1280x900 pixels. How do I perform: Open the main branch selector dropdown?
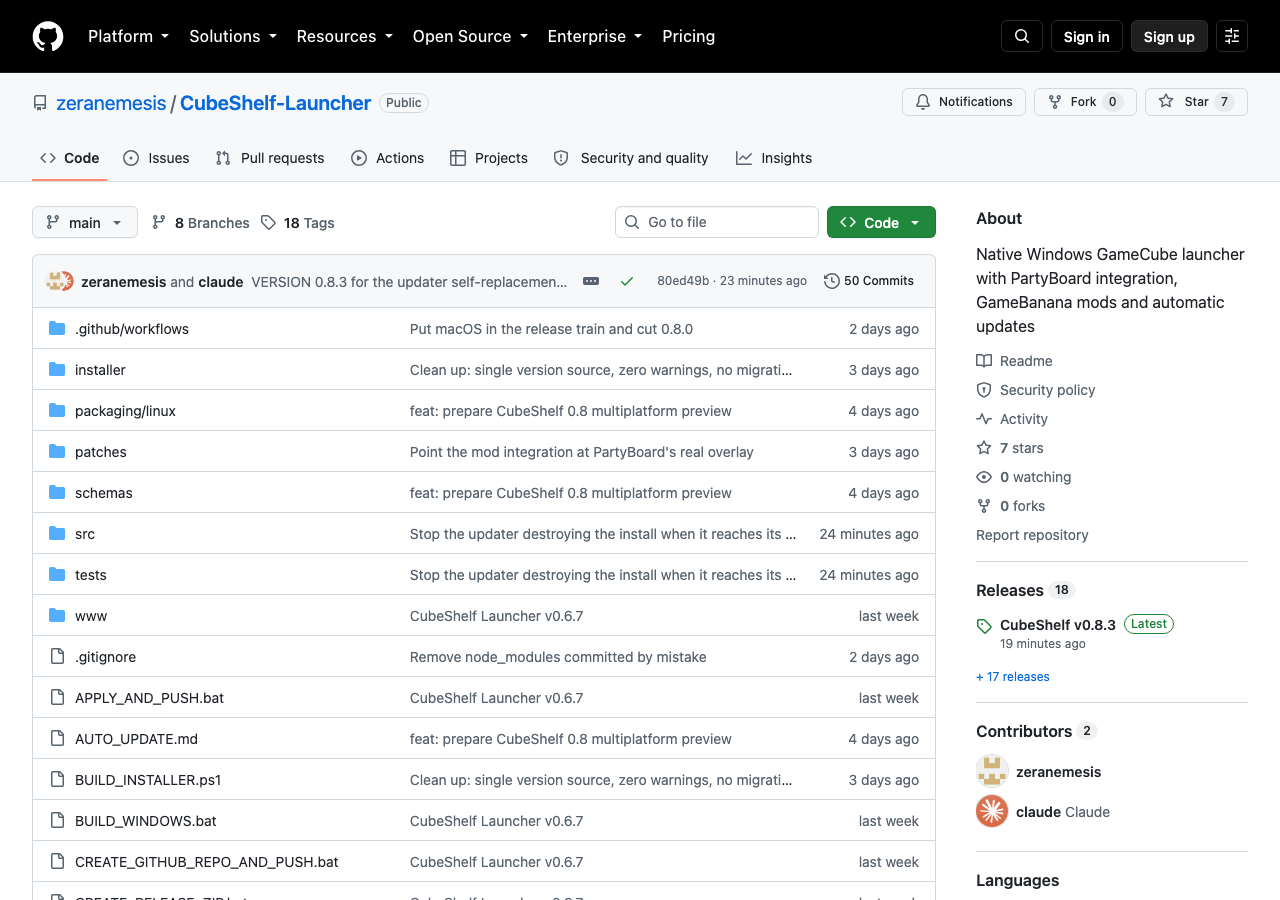point(85,222)
